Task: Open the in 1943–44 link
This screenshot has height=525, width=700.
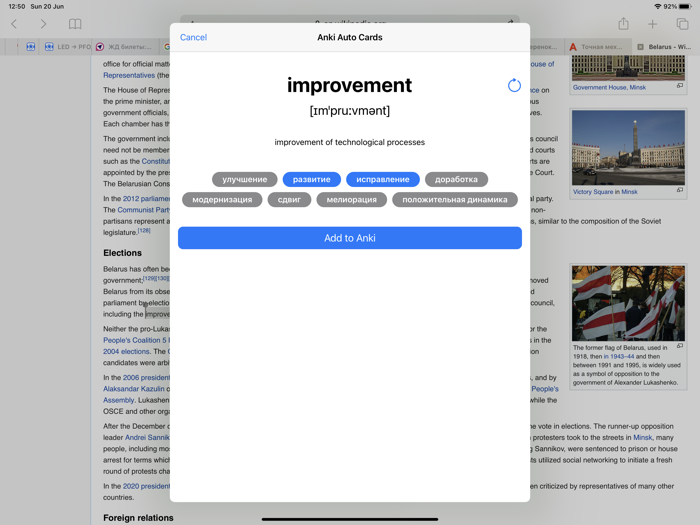Action: coord(619,356)
